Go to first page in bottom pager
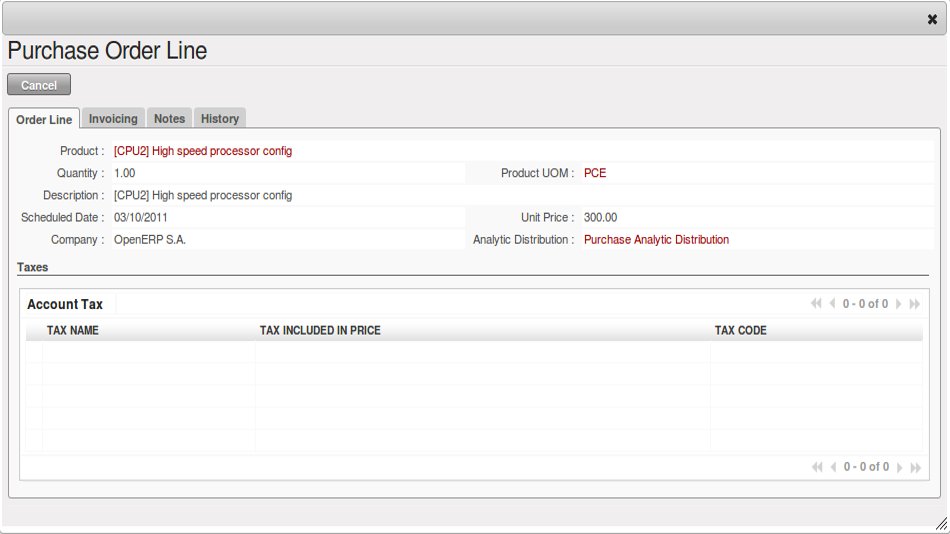The image size is (950, 534). [817, 467]
